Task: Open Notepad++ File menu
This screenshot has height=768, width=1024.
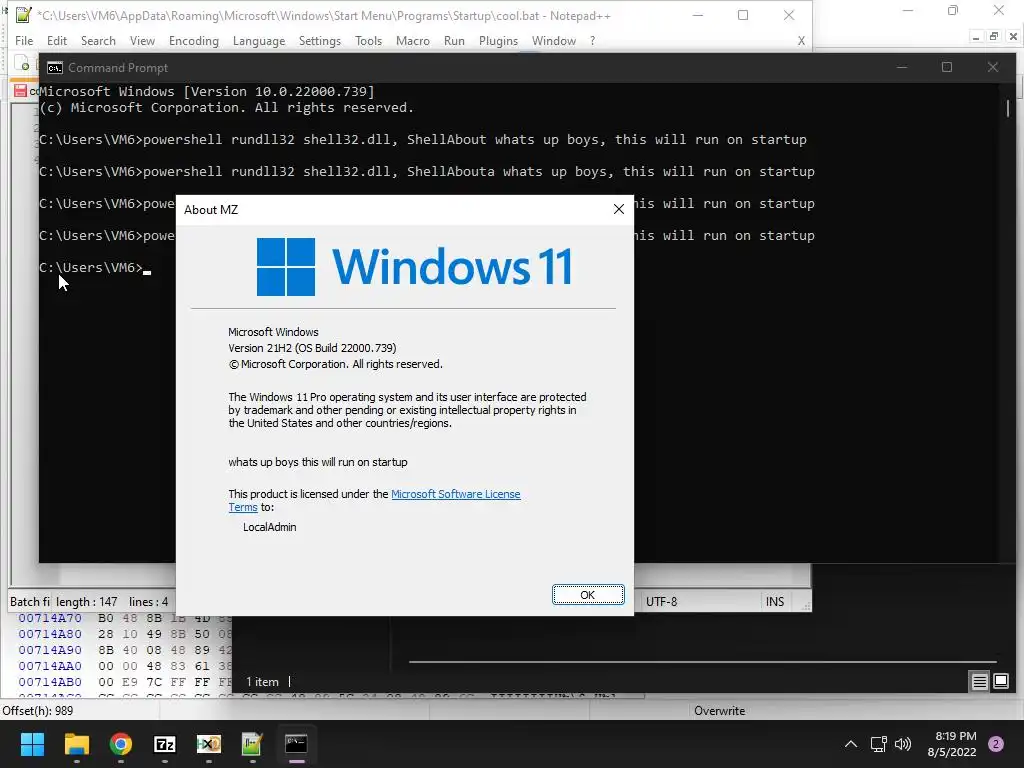Action: [x=24, y=40]
